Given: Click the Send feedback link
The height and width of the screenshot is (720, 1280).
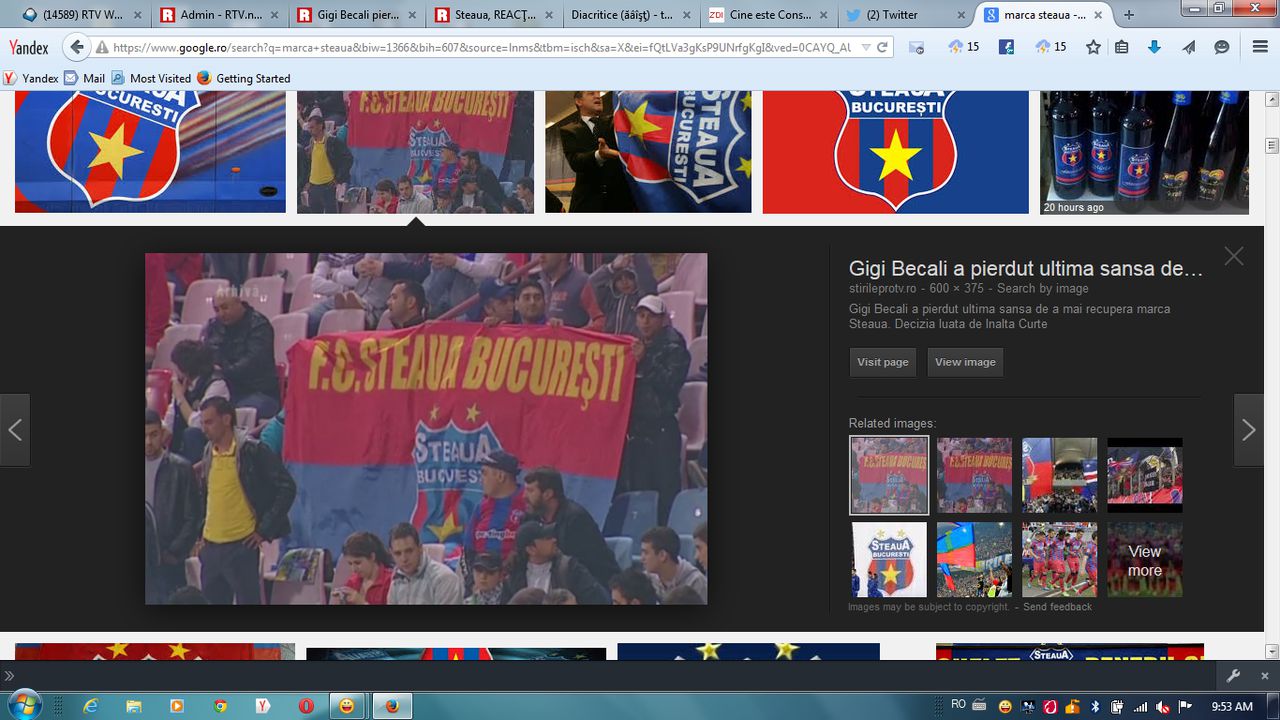Looking at the screenshot, I should [x=1058, y=607].
